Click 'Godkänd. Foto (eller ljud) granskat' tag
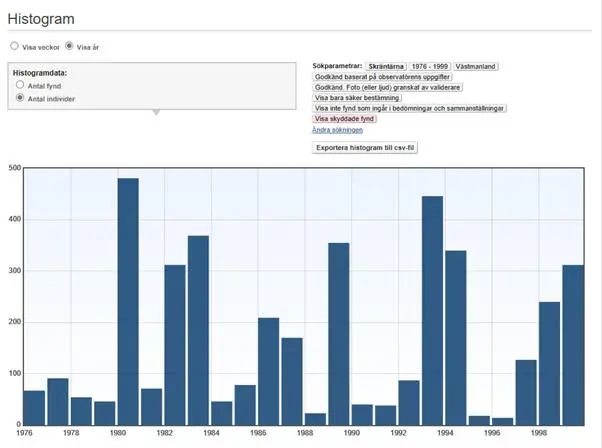 click(387, 88)
